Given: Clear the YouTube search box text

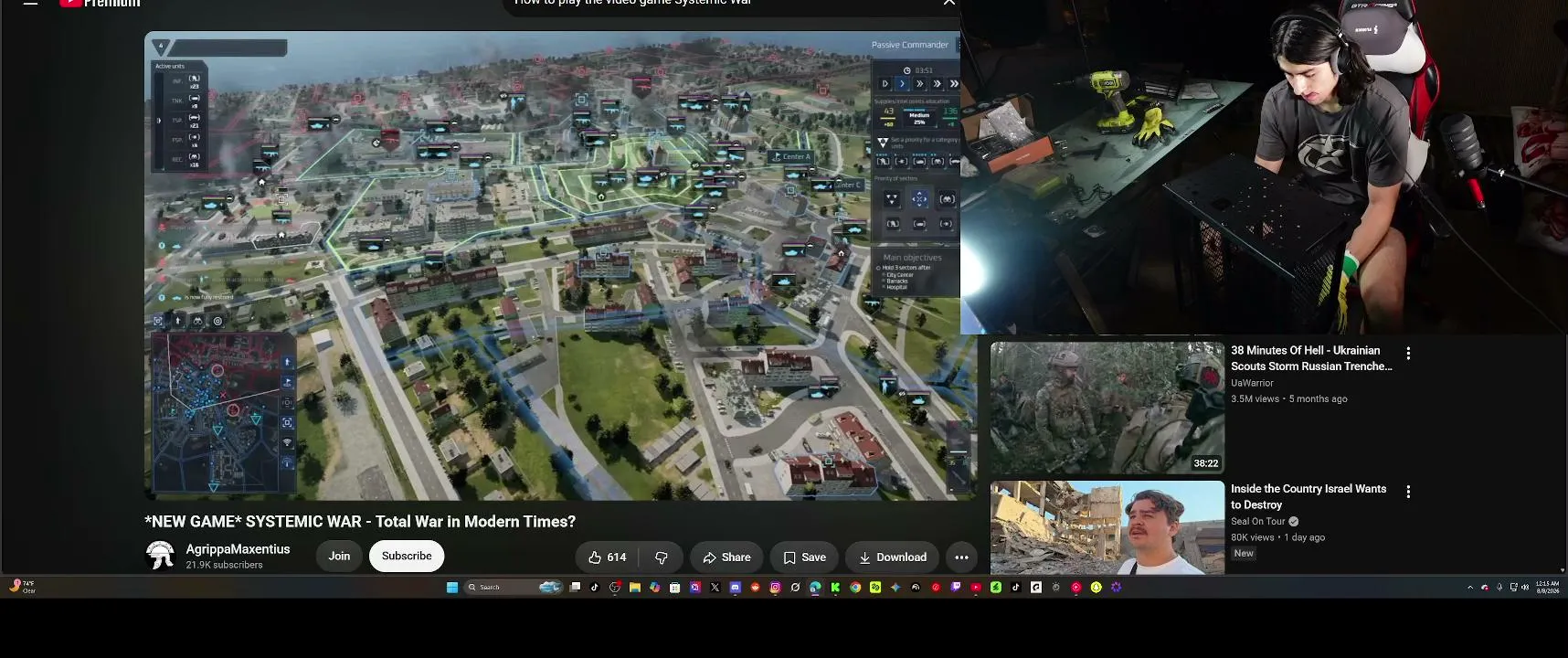Looking at the screenshot, I should coord(949,3).
